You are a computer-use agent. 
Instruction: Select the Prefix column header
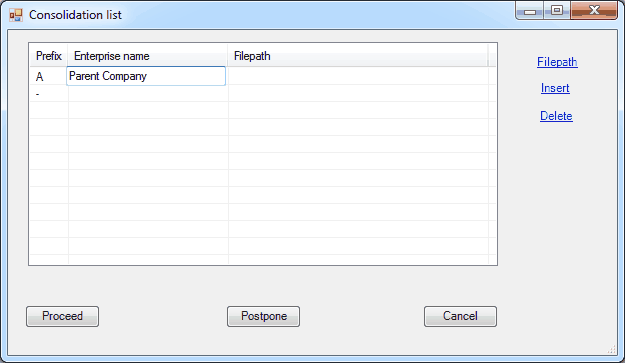click(49, 56)
